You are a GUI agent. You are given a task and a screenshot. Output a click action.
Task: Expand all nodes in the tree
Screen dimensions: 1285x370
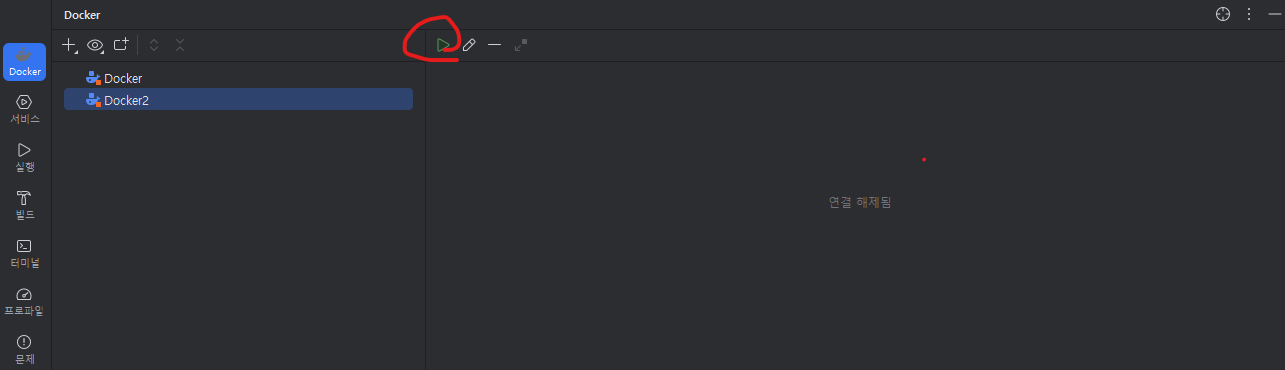click(x=154, y=45)
